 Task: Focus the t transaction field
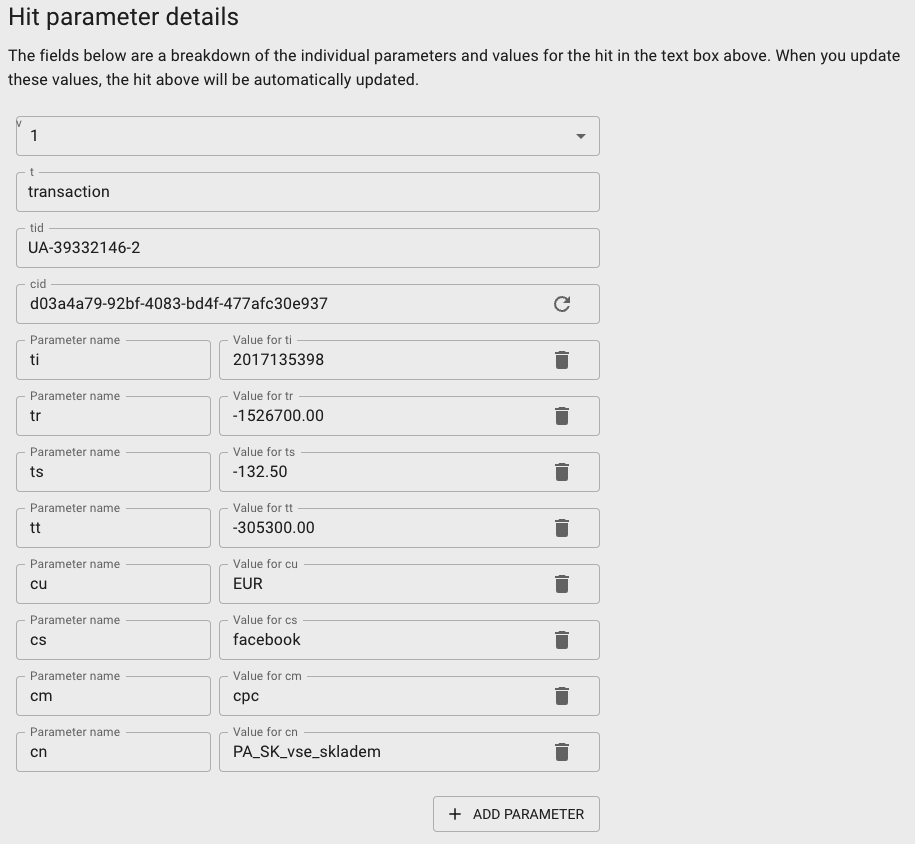point(308,192)
